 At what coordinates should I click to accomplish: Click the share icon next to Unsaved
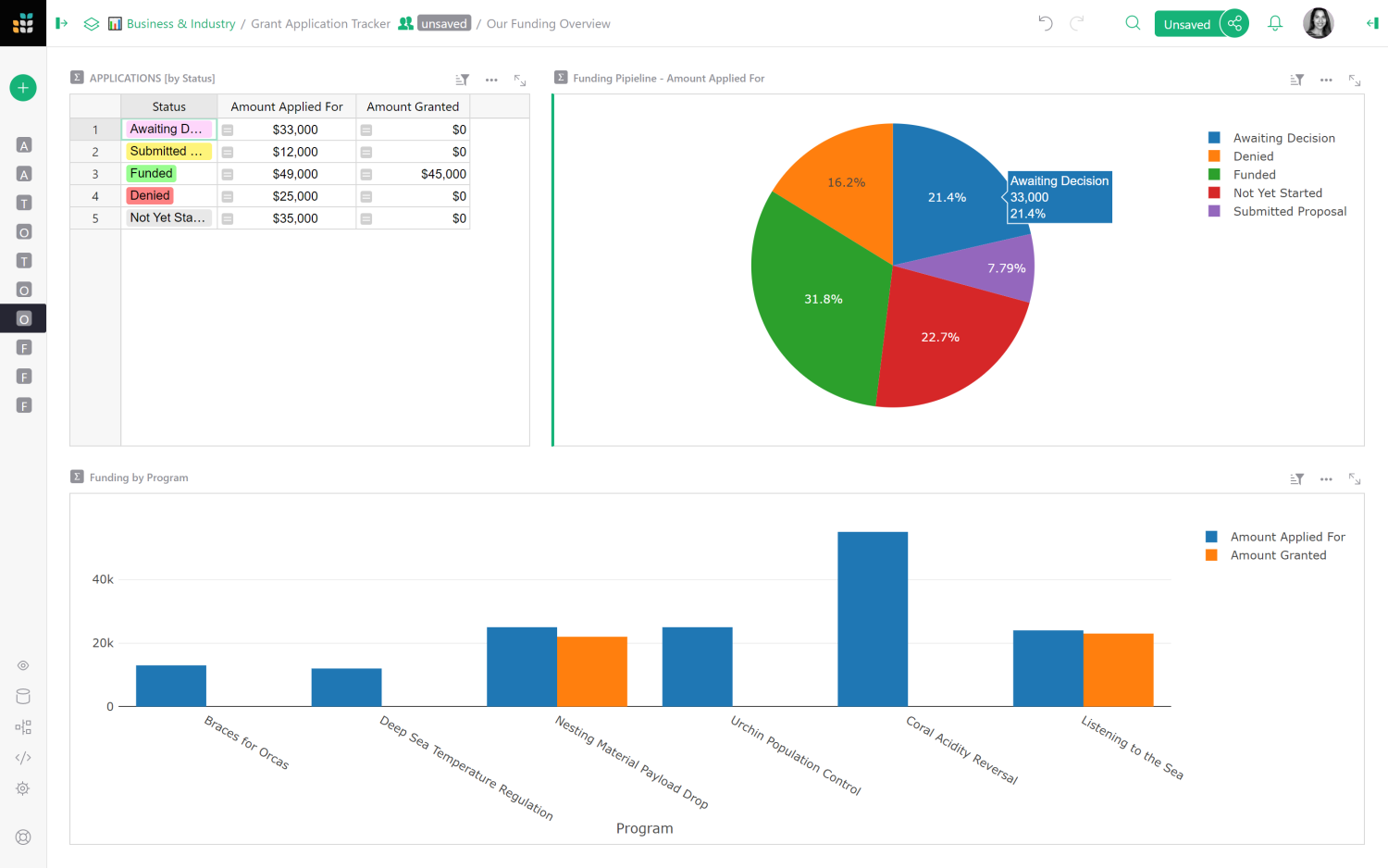click(1234, 23)
